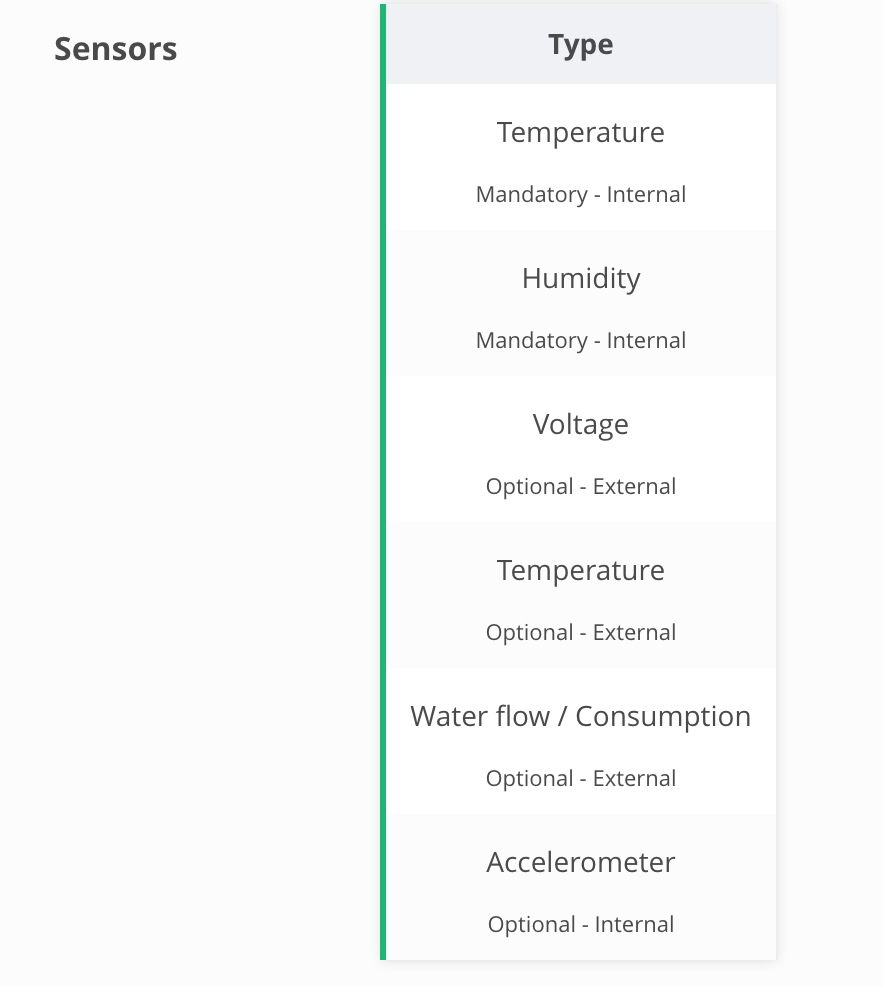Select the first Temperature sensor row

pyautogui.click(x=581, y=157)
